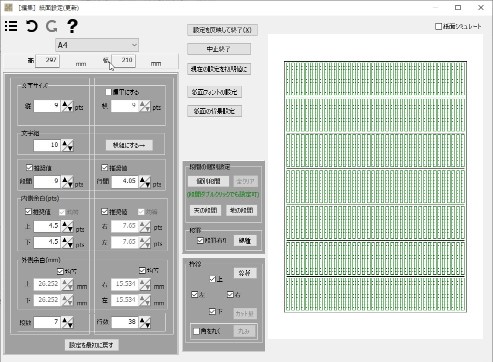The image size is (493, 362).
Task: Toggle 推奨値 checkbox above 段間
Action: click(29, 168)
